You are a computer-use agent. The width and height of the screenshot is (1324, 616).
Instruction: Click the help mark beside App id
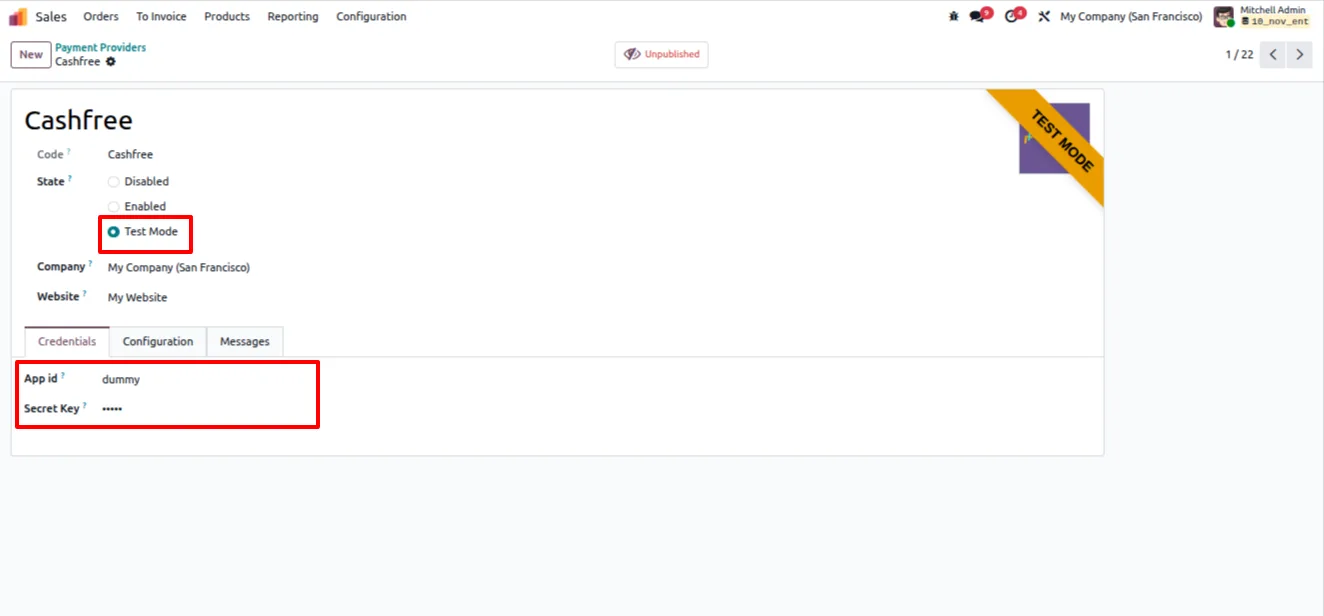63,375
